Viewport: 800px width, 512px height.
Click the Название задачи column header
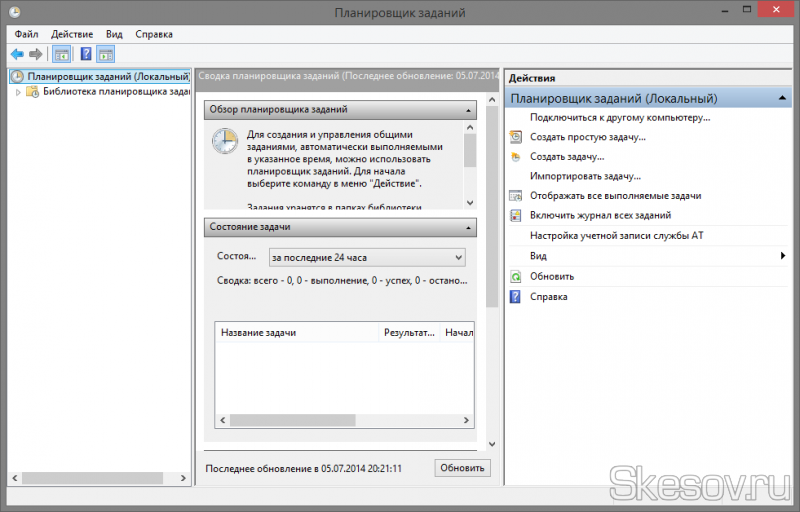(x=297, y=332)
